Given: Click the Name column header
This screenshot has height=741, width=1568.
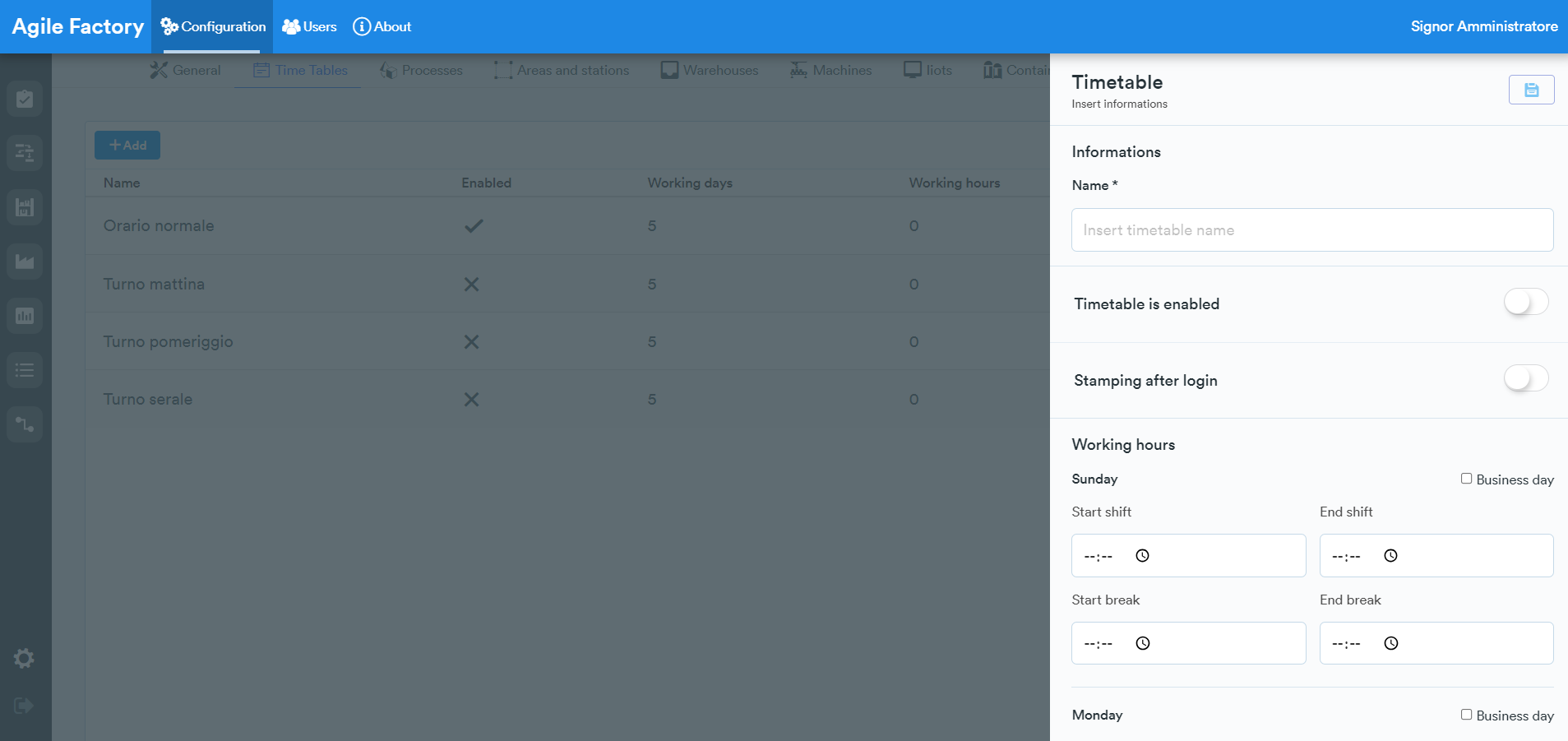Looking at the screenshot, I should 122,183.
